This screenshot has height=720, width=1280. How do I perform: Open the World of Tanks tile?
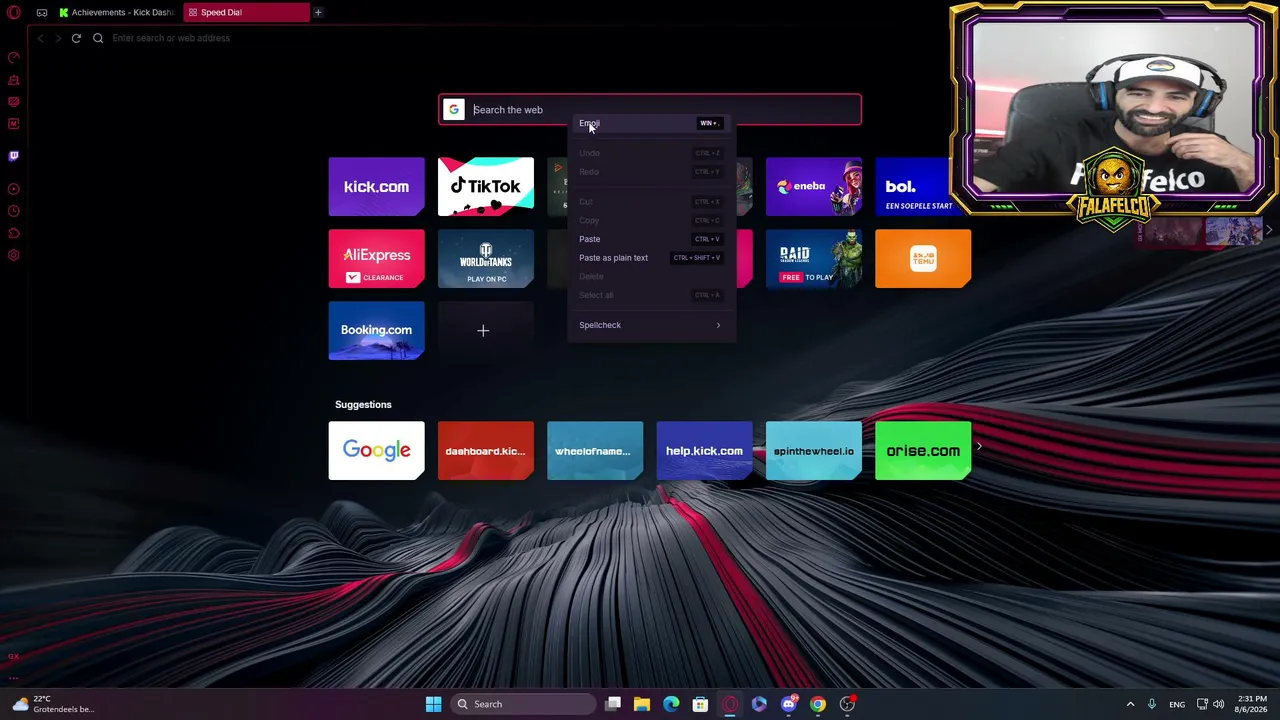click(486, 258)
